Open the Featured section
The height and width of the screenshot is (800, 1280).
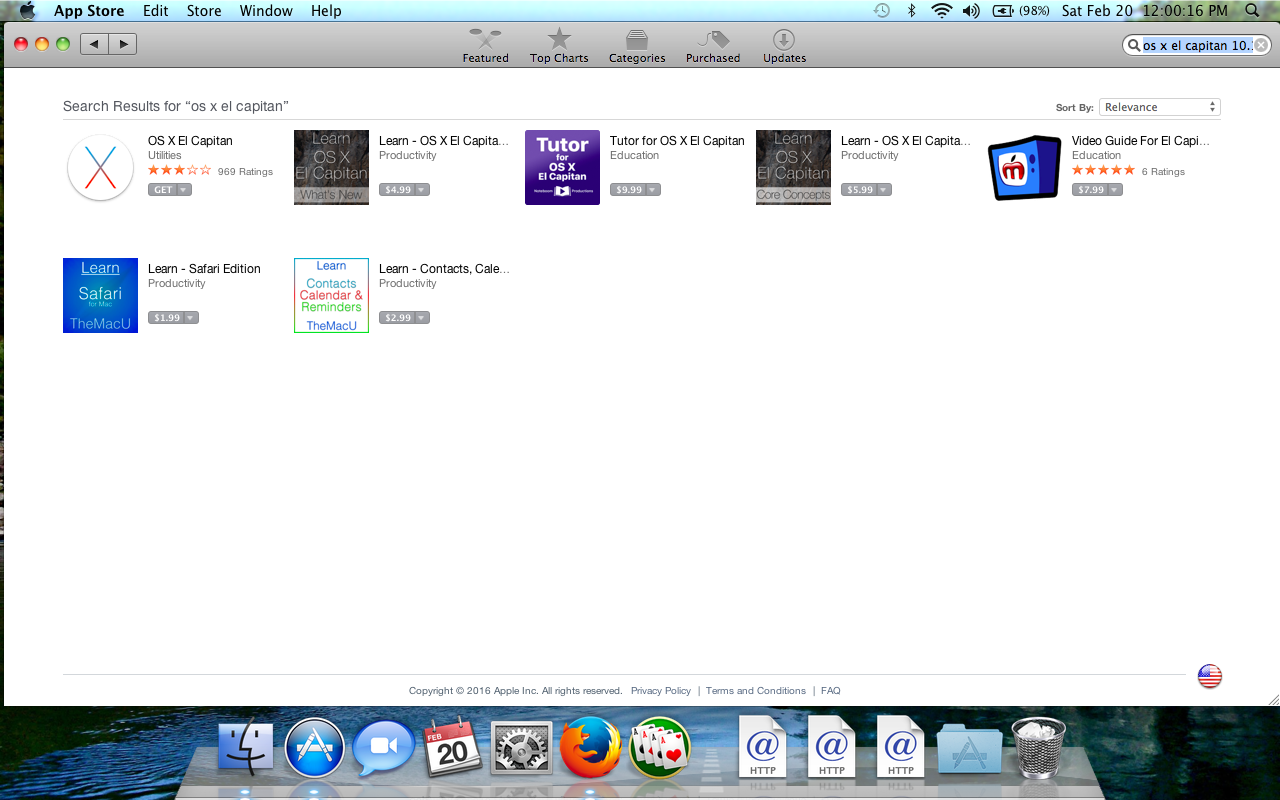(485, 46)
